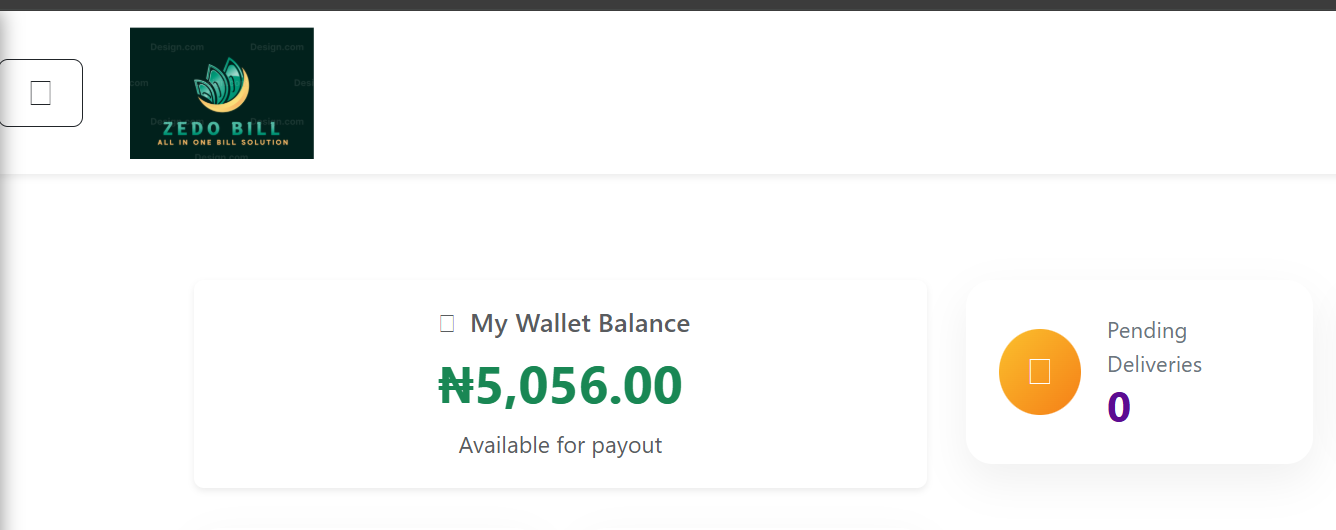Click the word Balance in the card heading

tap(646, 323)
